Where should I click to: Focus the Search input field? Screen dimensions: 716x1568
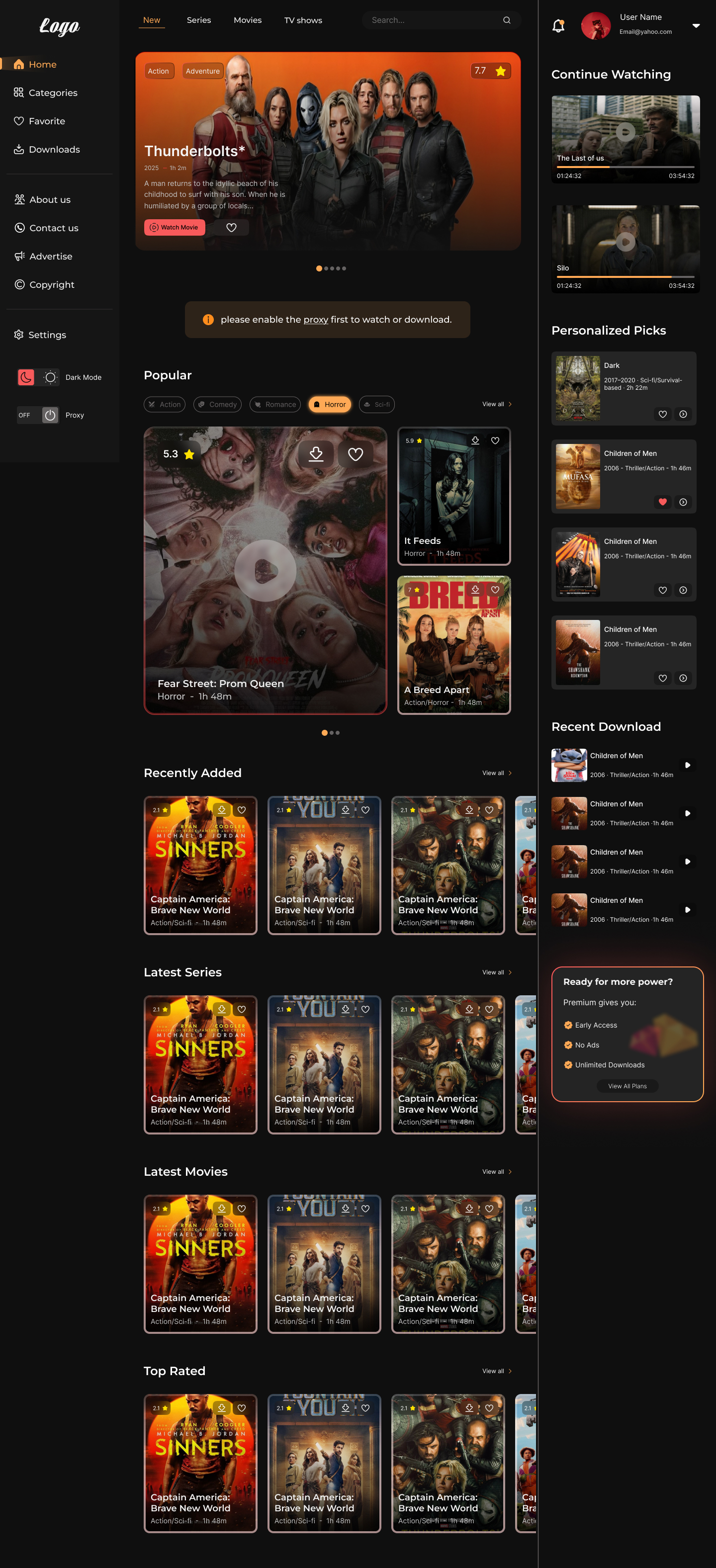(x=442, y=20)
